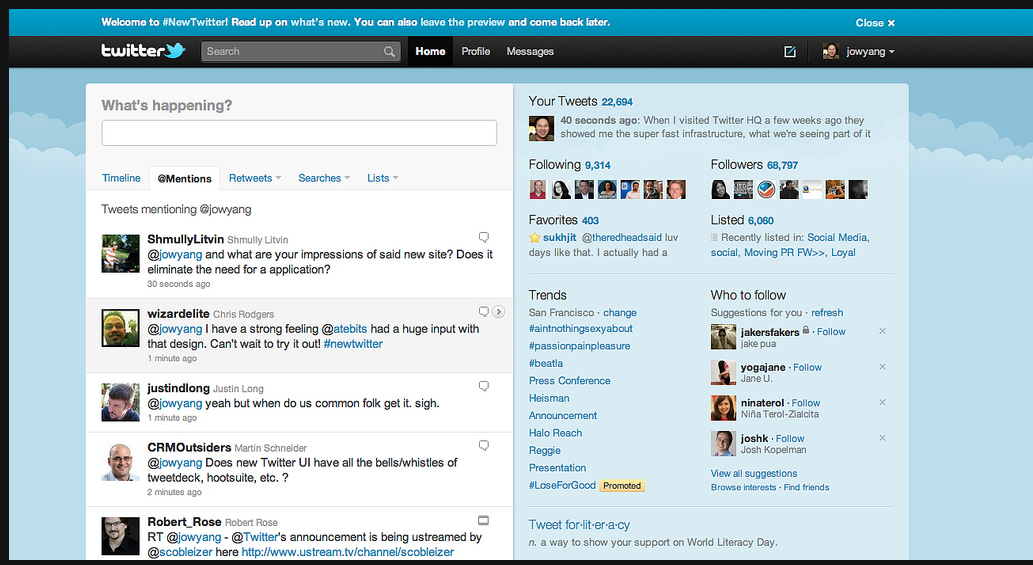Follow joshk

(790, 439)
